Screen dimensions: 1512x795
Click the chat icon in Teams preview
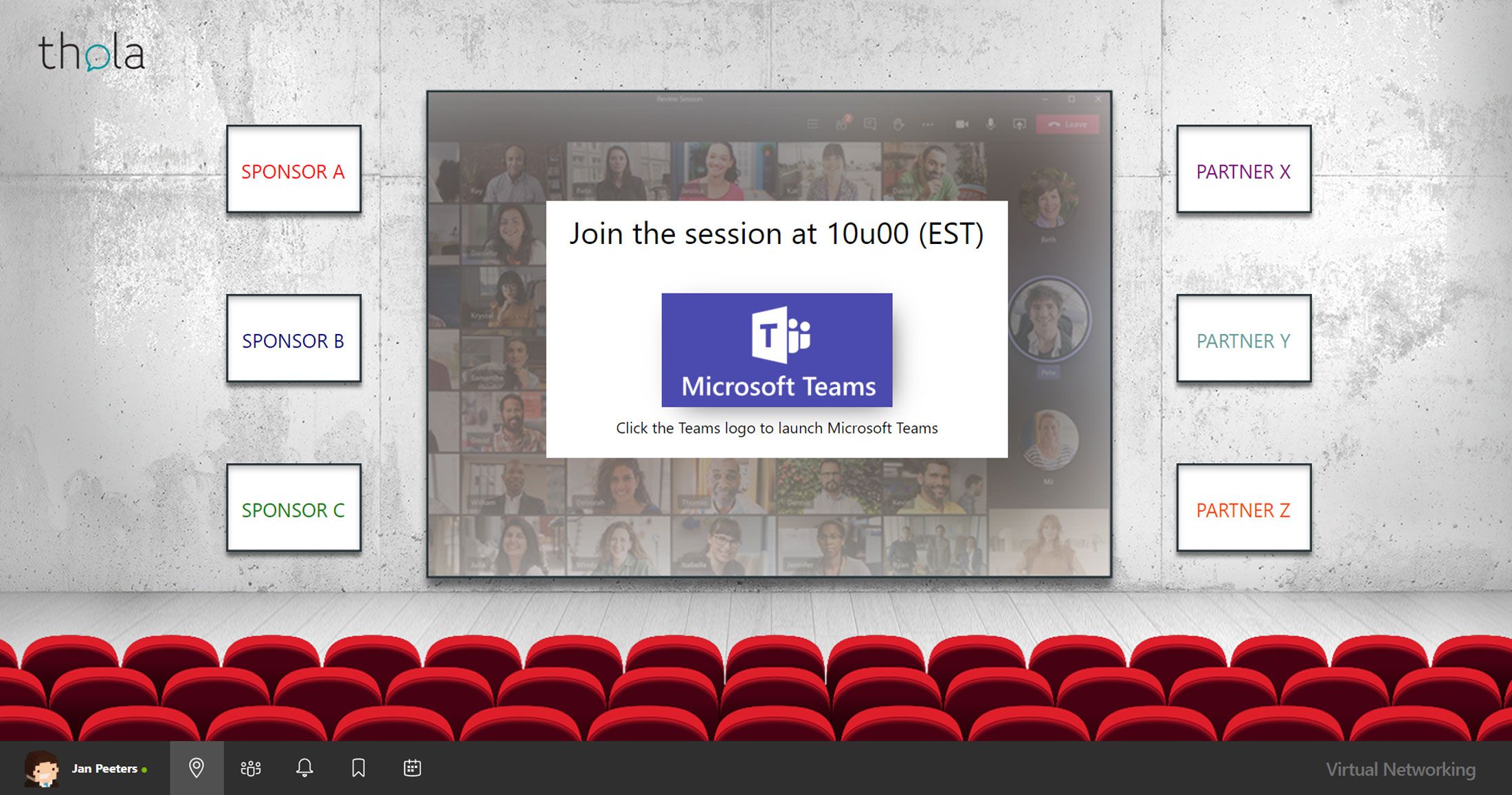(870, 124)
